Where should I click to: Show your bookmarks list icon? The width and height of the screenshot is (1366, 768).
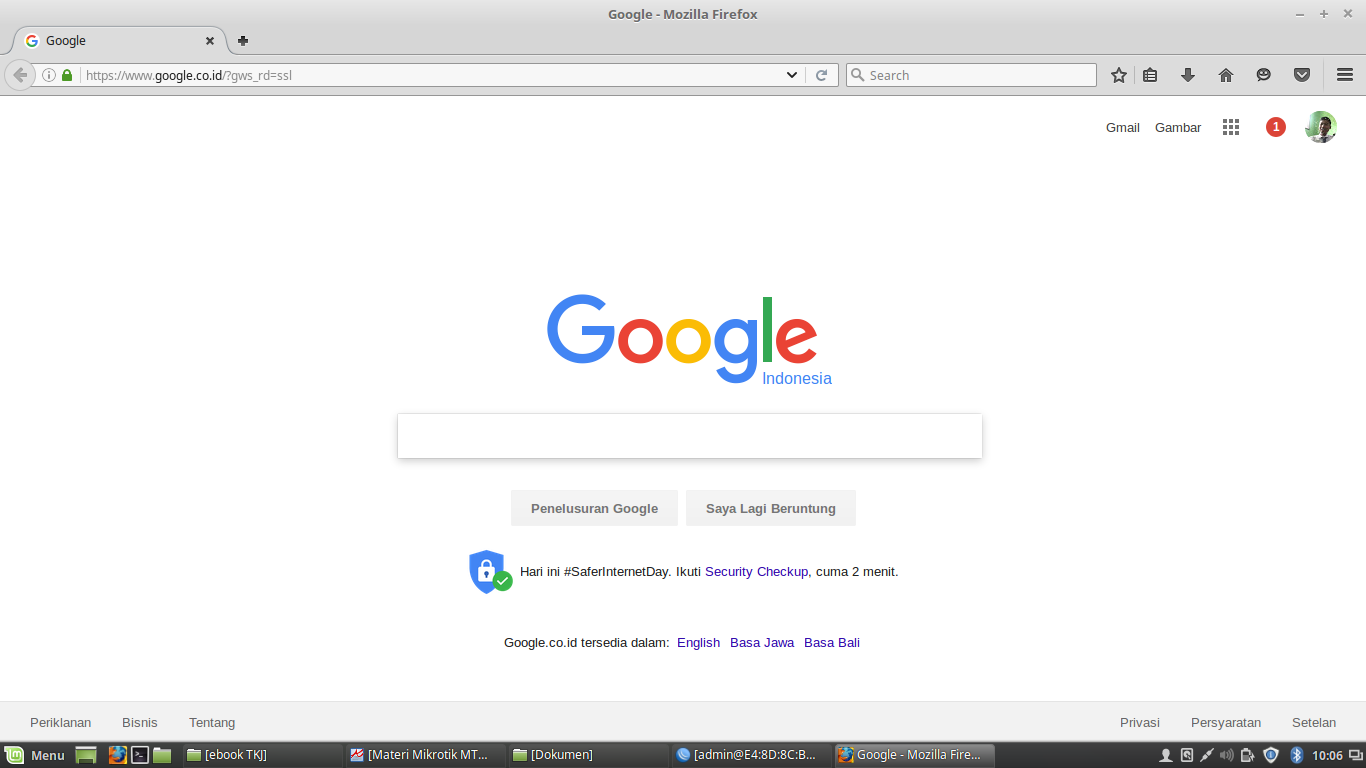(x=1150, y=75)
